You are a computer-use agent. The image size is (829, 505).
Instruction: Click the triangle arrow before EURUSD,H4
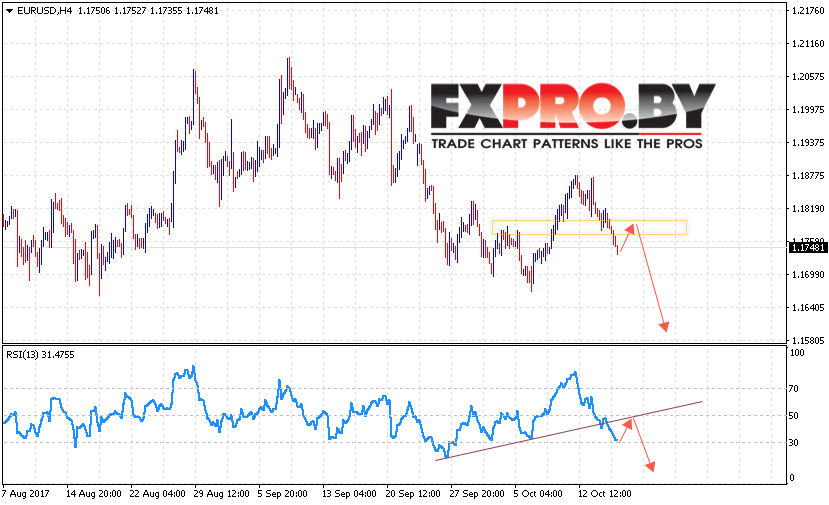coord(10,11)
